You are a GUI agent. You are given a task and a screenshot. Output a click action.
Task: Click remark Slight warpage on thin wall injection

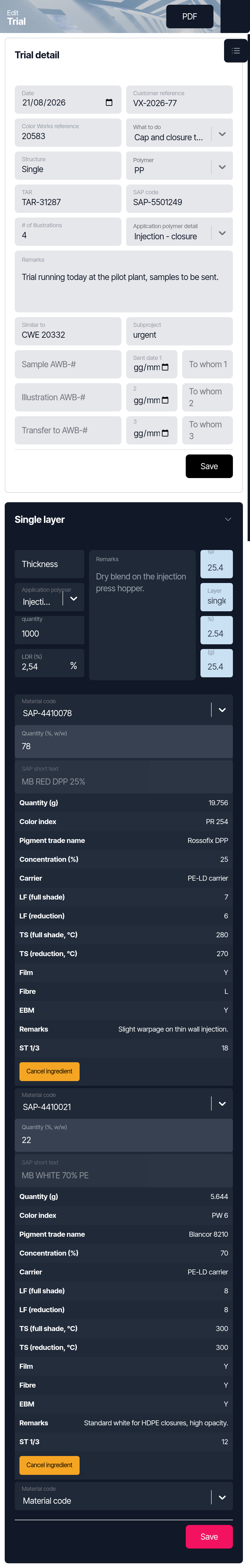tap(173, 1029)
